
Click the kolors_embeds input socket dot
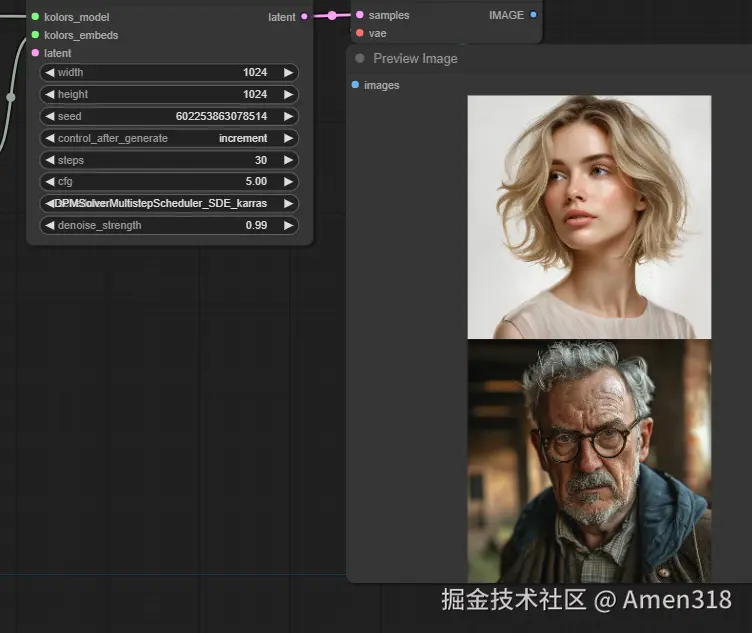click(x=35, y=35)
